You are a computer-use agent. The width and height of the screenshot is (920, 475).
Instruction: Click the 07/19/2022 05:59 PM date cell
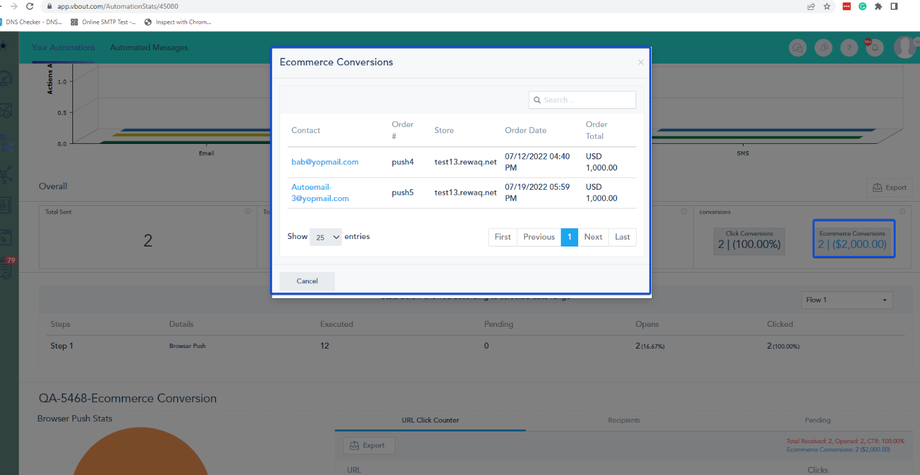(x=537, y=192)
